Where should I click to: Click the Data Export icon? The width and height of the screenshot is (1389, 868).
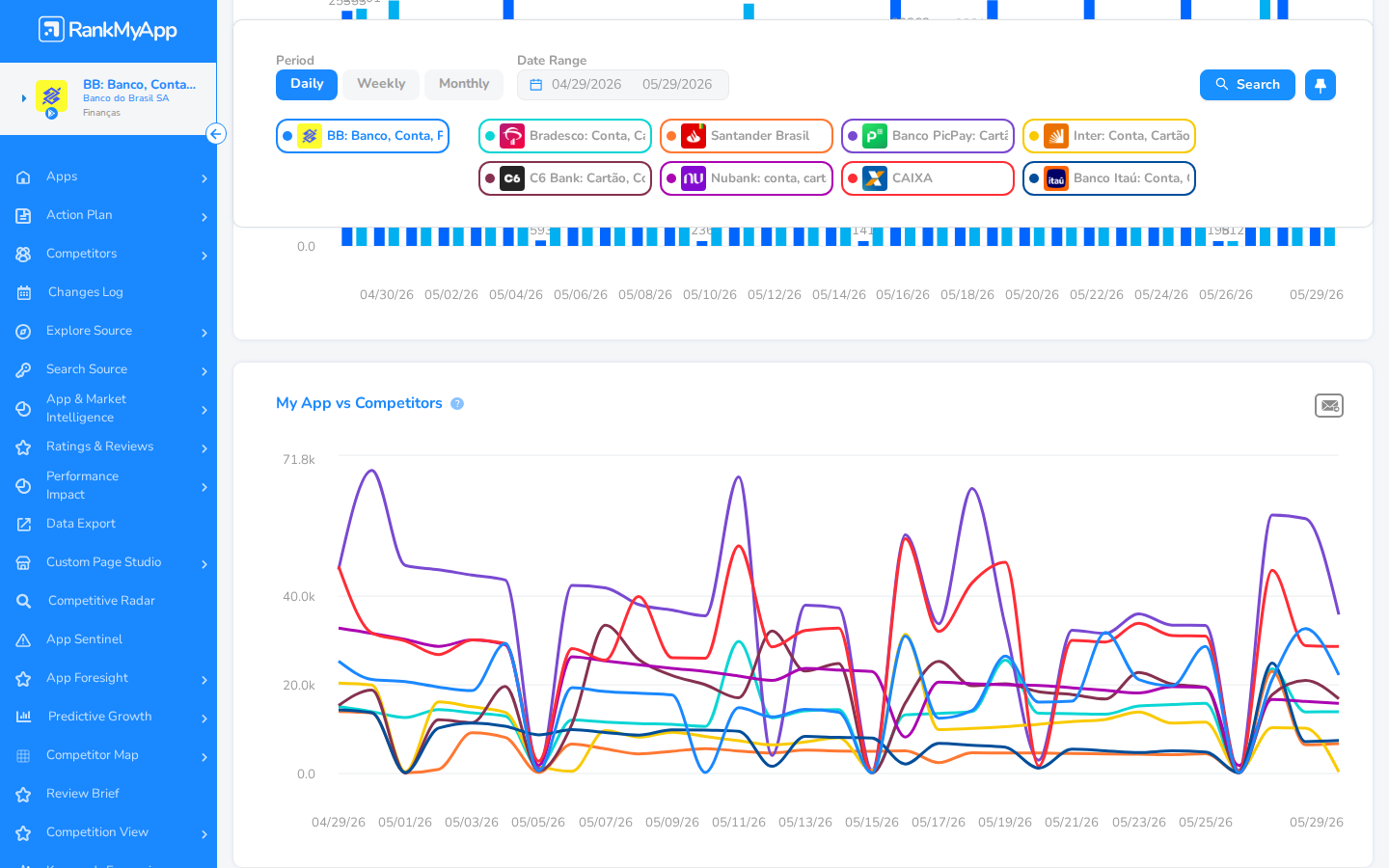(23, 525)
